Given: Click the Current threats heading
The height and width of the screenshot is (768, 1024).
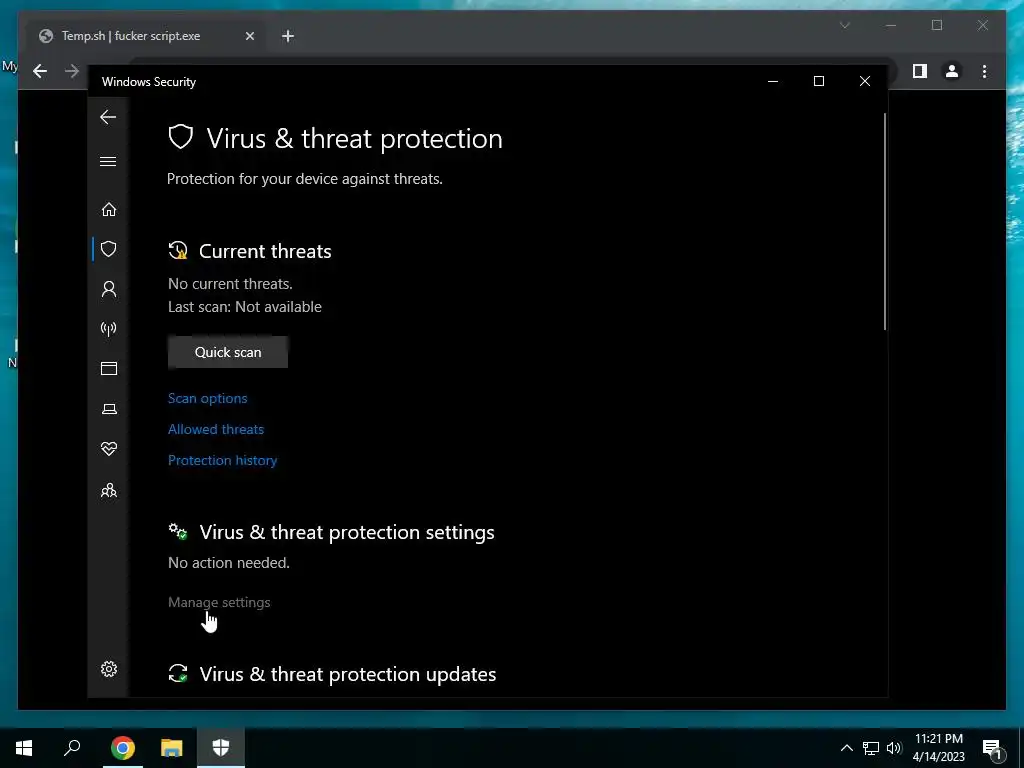Looking at the screenshot, I should point(265,251).
